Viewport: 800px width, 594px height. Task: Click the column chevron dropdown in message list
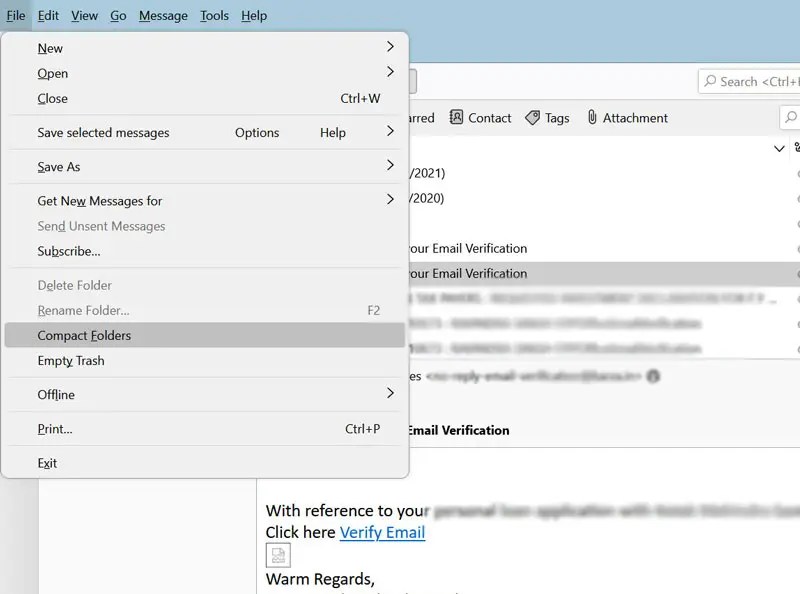(779, 148)
